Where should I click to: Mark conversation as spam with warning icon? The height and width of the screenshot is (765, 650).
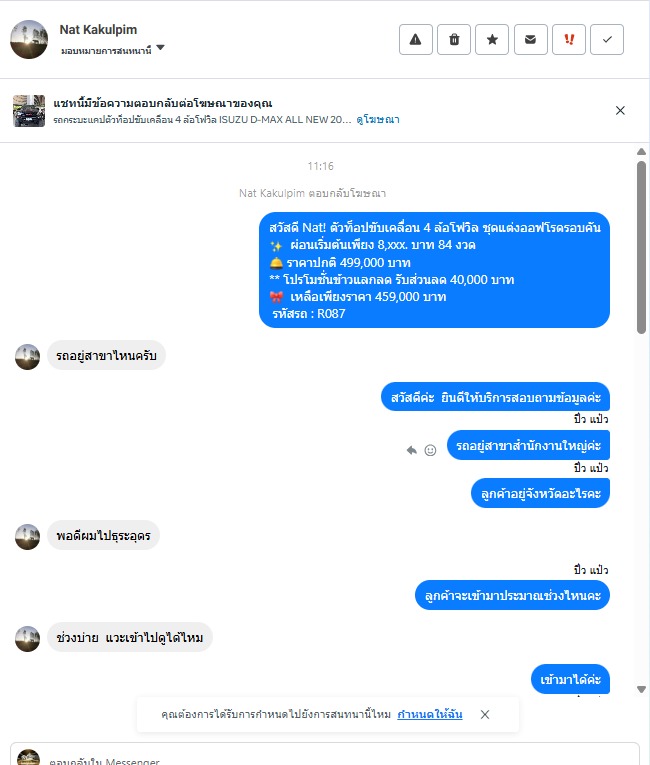pyautogui.click(x=416, y=40)
